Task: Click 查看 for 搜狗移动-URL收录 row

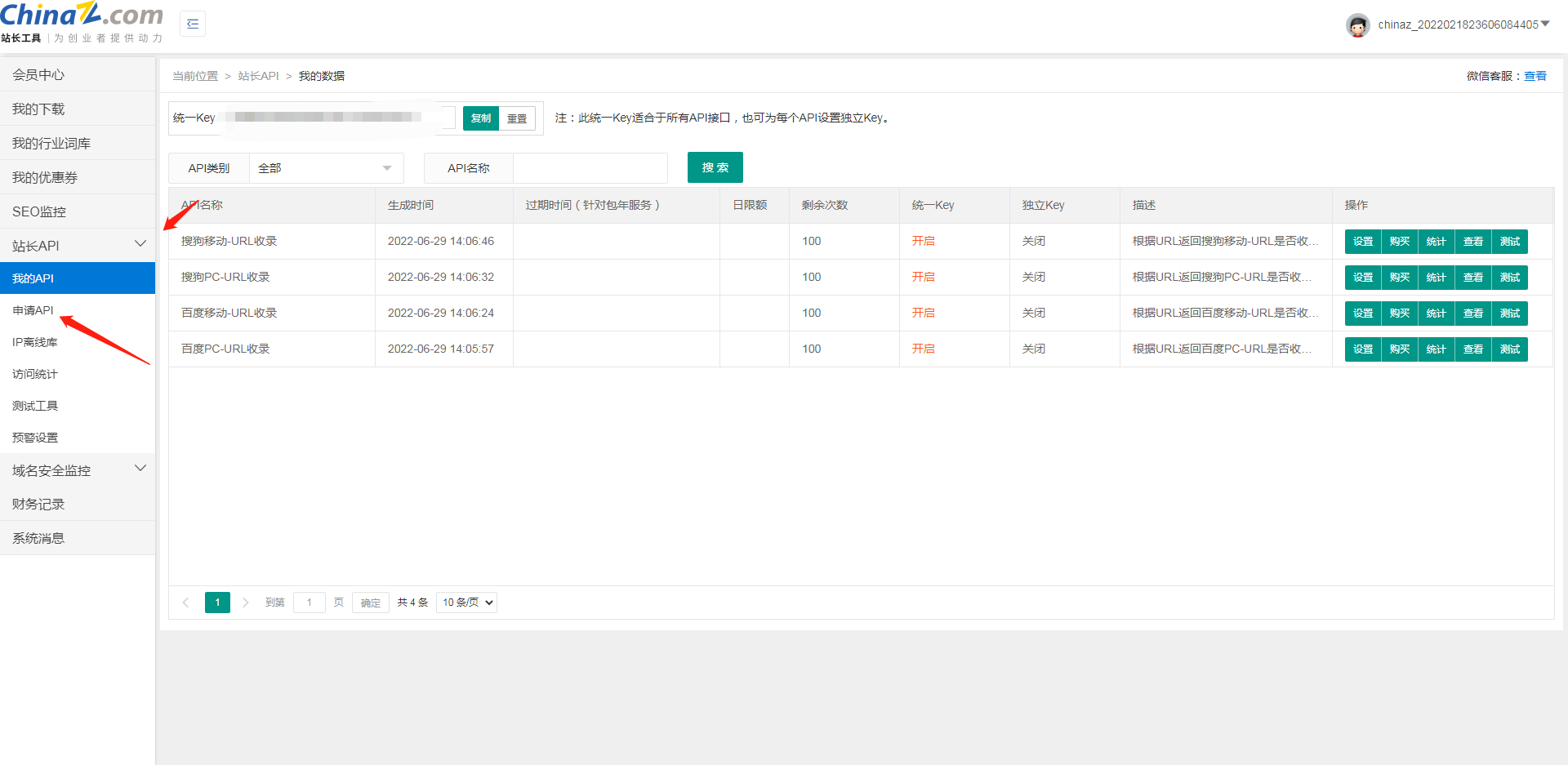Action: [x=1473, y=242]
